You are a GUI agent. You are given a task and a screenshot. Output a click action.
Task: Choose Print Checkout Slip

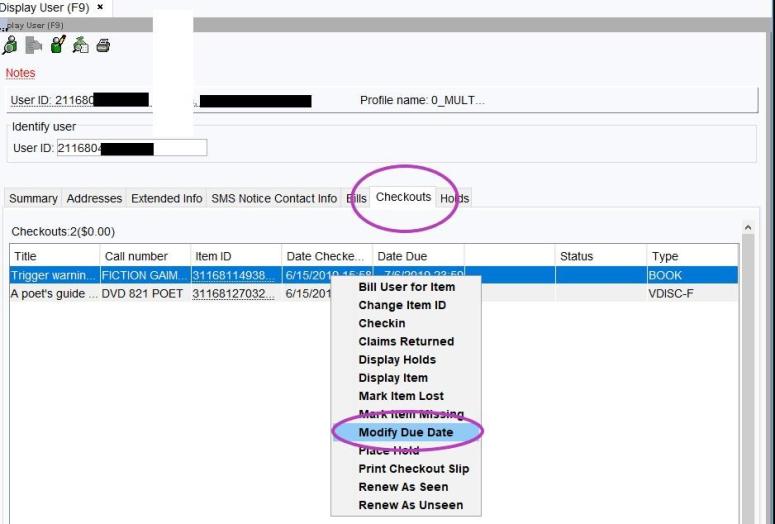coord(406,469)
